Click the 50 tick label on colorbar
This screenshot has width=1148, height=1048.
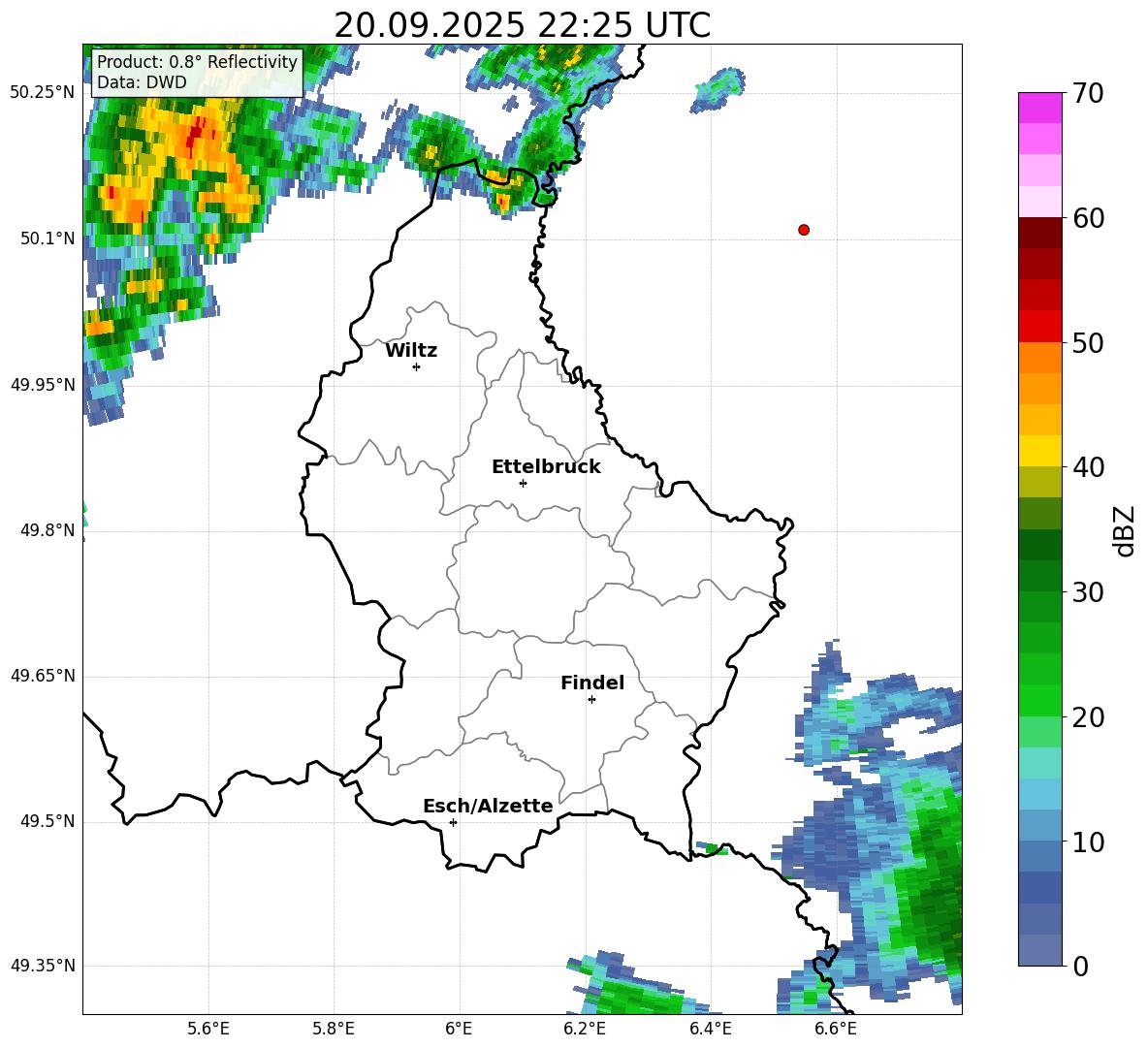pyautogui.click(x=1088, y=342)
